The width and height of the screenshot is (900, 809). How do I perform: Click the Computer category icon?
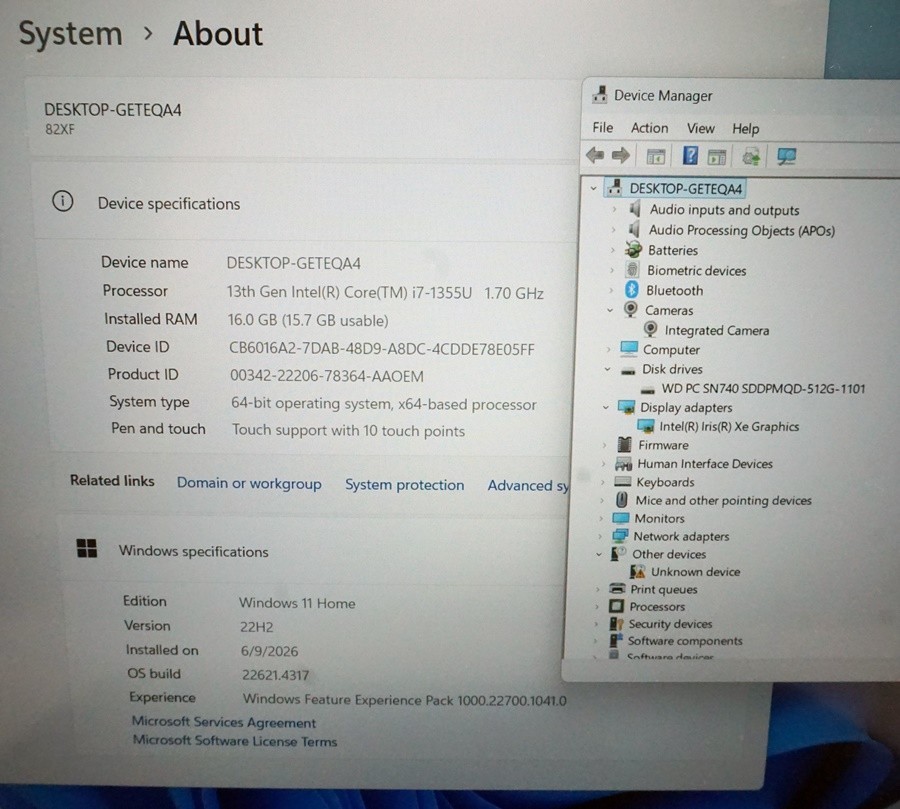629,349
